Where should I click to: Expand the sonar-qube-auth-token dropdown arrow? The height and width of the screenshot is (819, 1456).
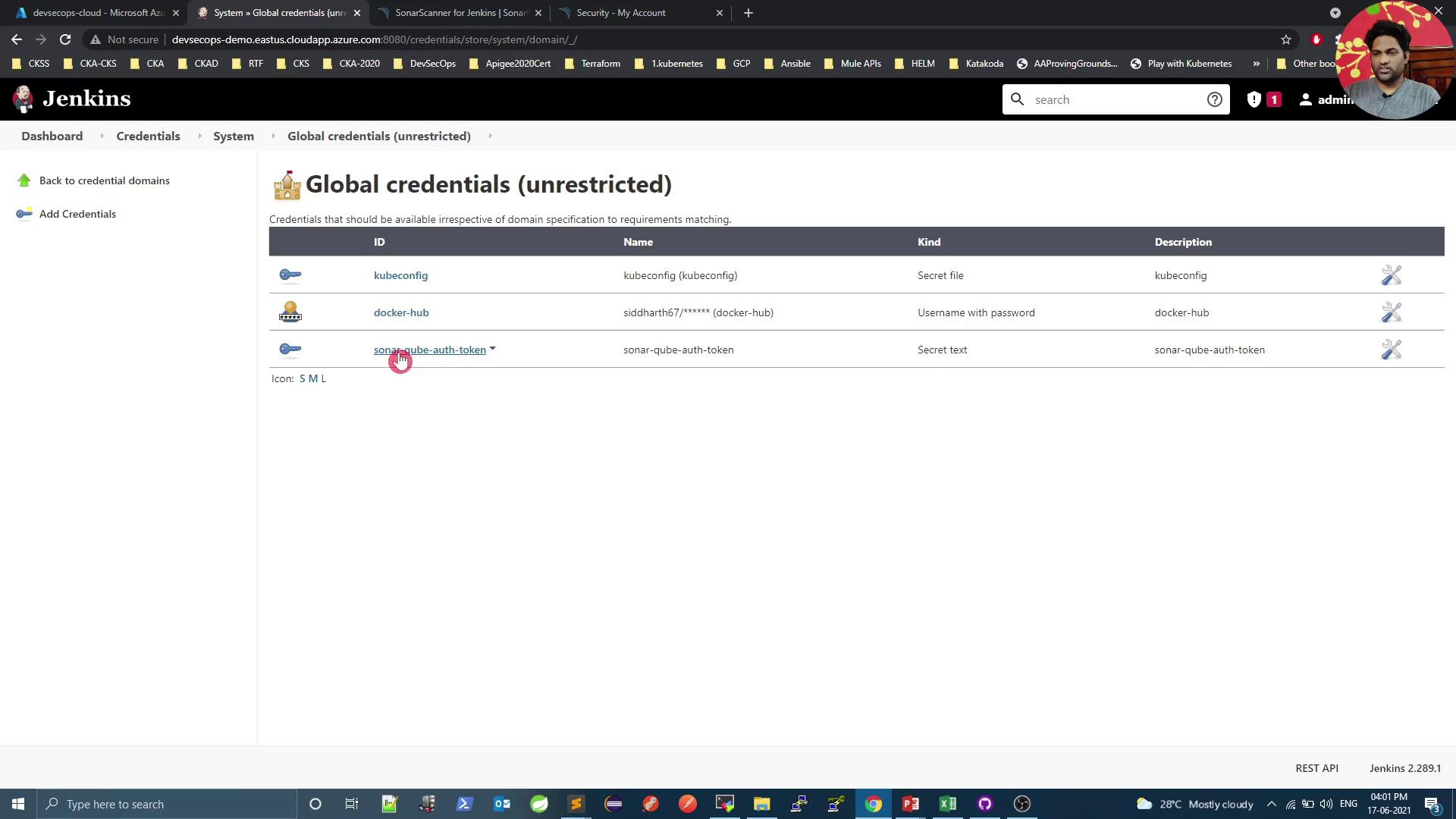coord(493,349)
